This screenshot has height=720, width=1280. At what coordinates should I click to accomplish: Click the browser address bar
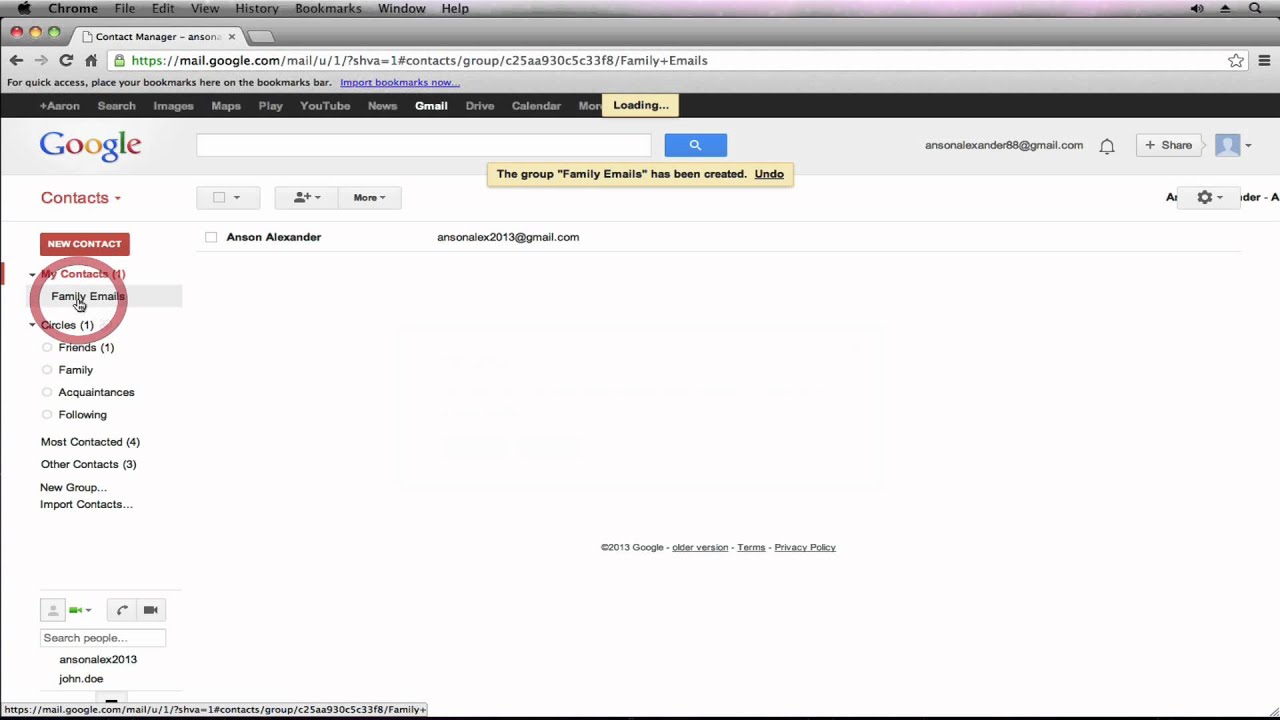click(x=670, y=60)
